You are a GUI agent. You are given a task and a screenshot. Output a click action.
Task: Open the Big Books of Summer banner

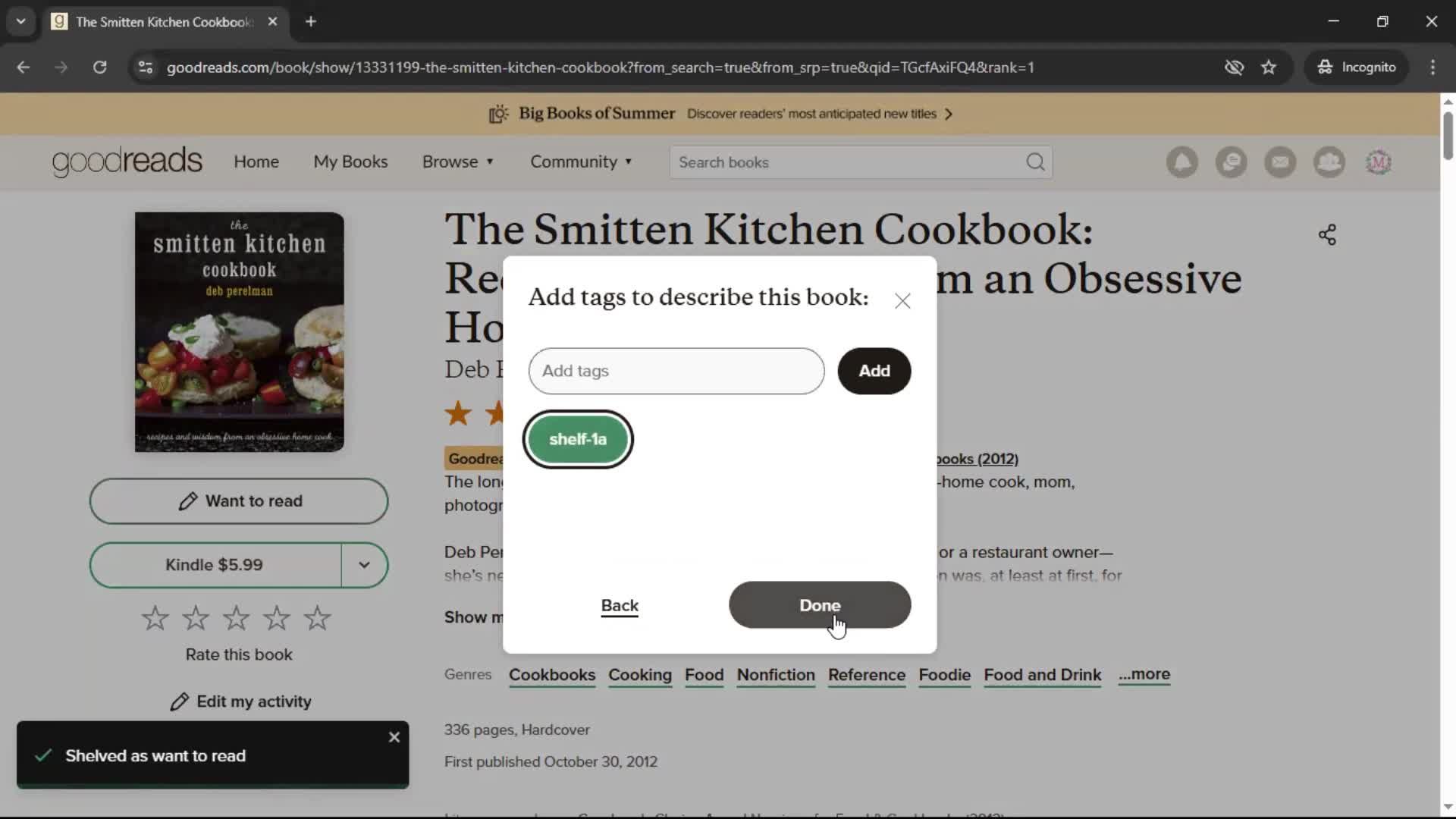(720, 114)
